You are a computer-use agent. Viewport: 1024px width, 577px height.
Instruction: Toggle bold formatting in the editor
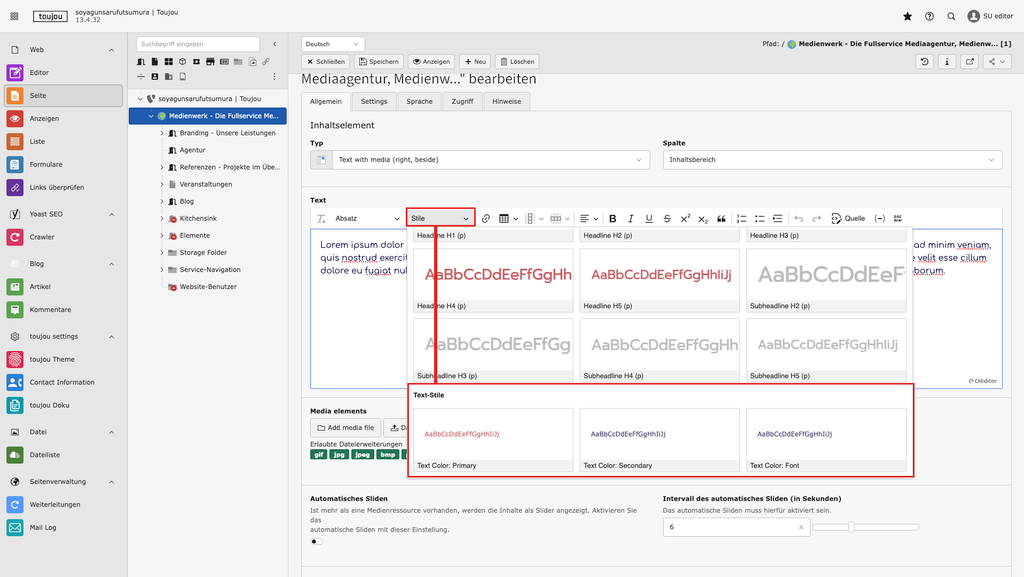click(x=613, y=219)
